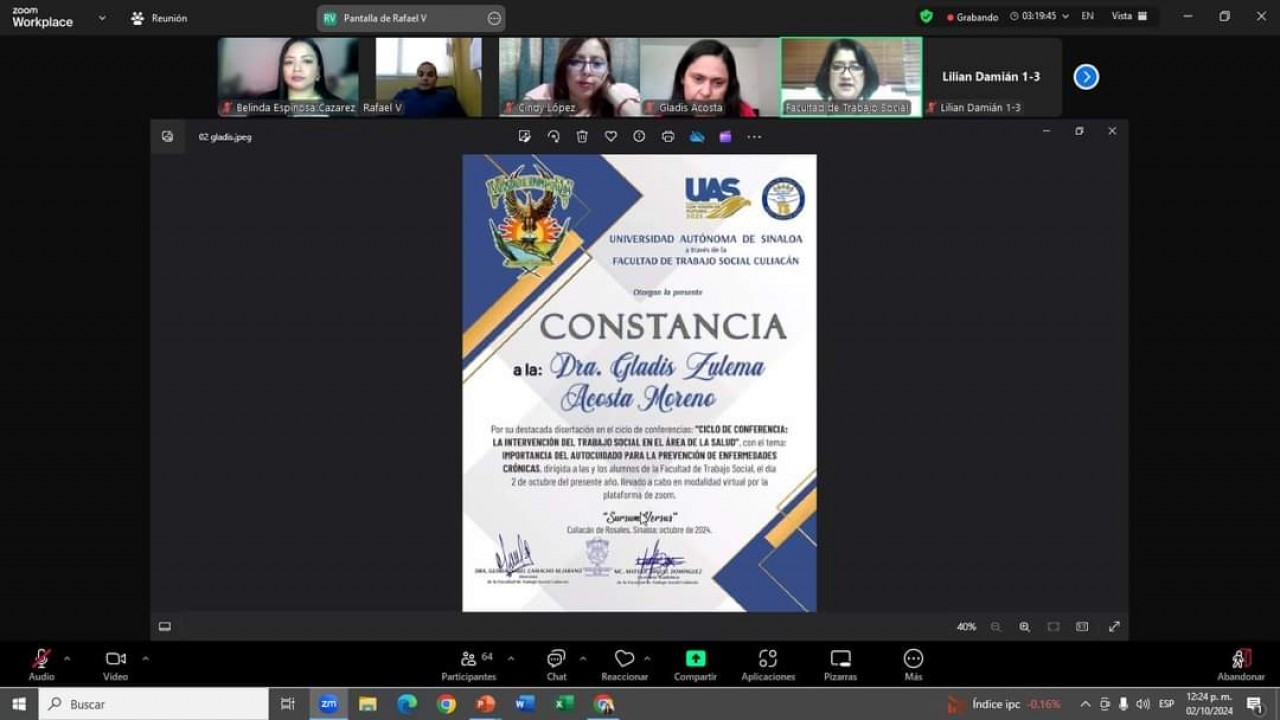This screenshot has width=1280, height=720.
Task: Leave the meeting with the Abandonar button
Action: coord(1240,662)
